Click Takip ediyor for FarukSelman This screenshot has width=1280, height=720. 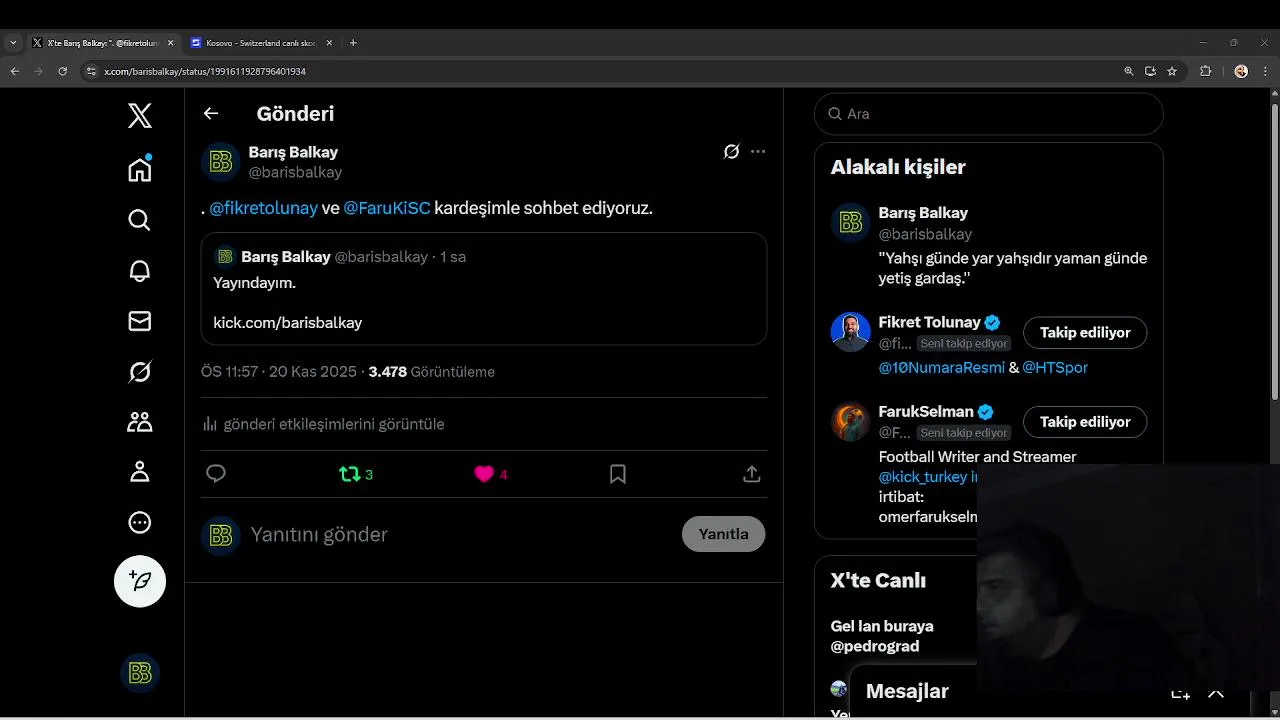tap(1085, 422)
